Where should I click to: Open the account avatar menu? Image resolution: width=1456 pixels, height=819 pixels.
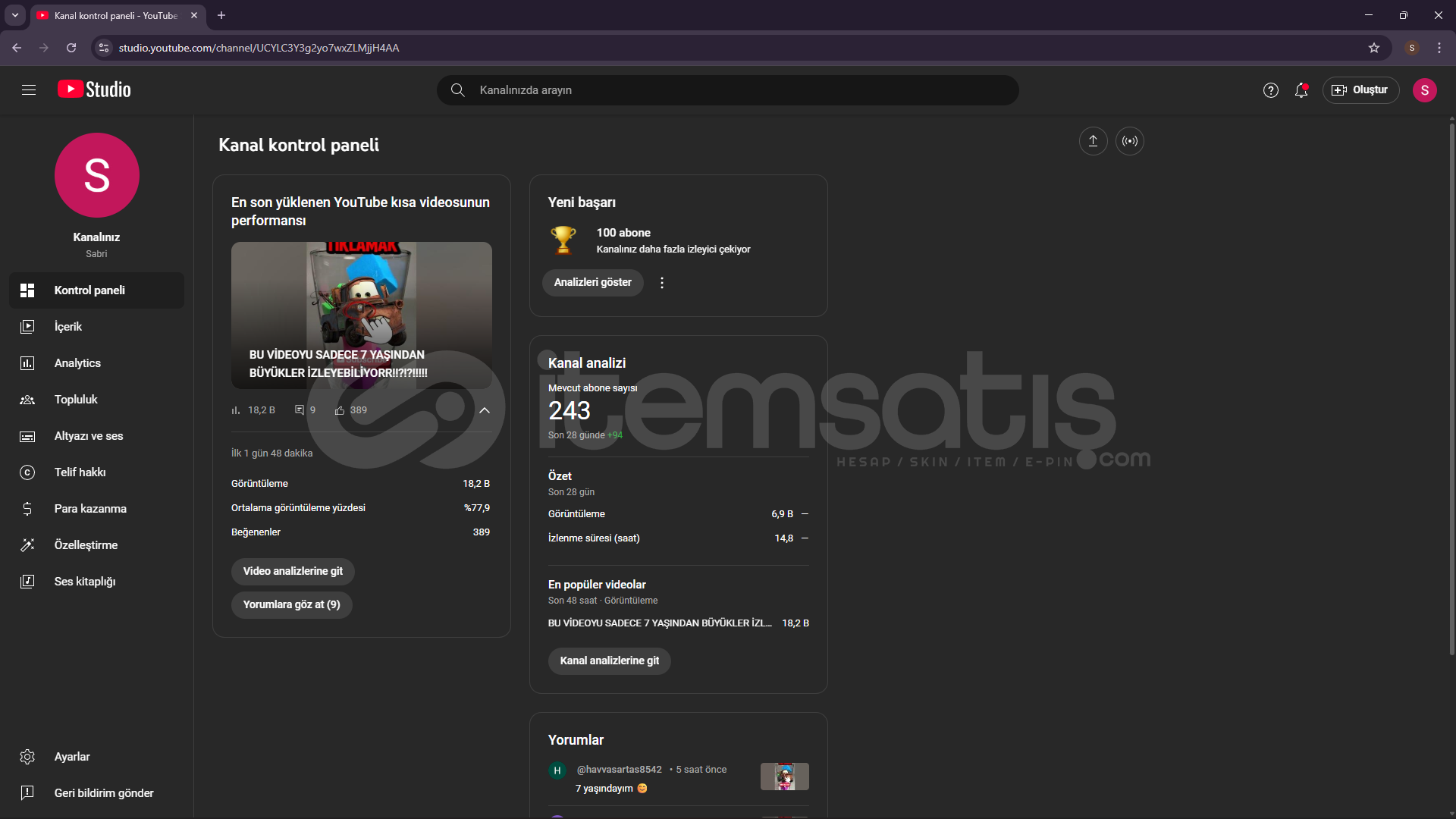pos(1425,90)
